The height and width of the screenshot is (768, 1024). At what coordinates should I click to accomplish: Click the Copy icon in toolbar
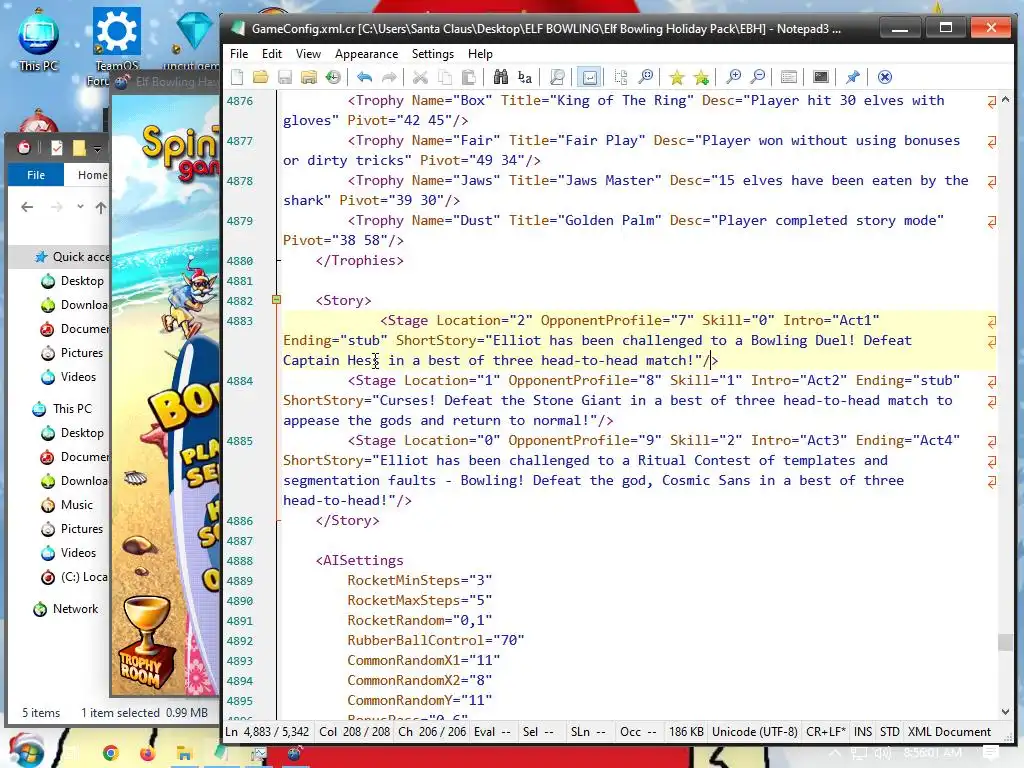point(444,77)
